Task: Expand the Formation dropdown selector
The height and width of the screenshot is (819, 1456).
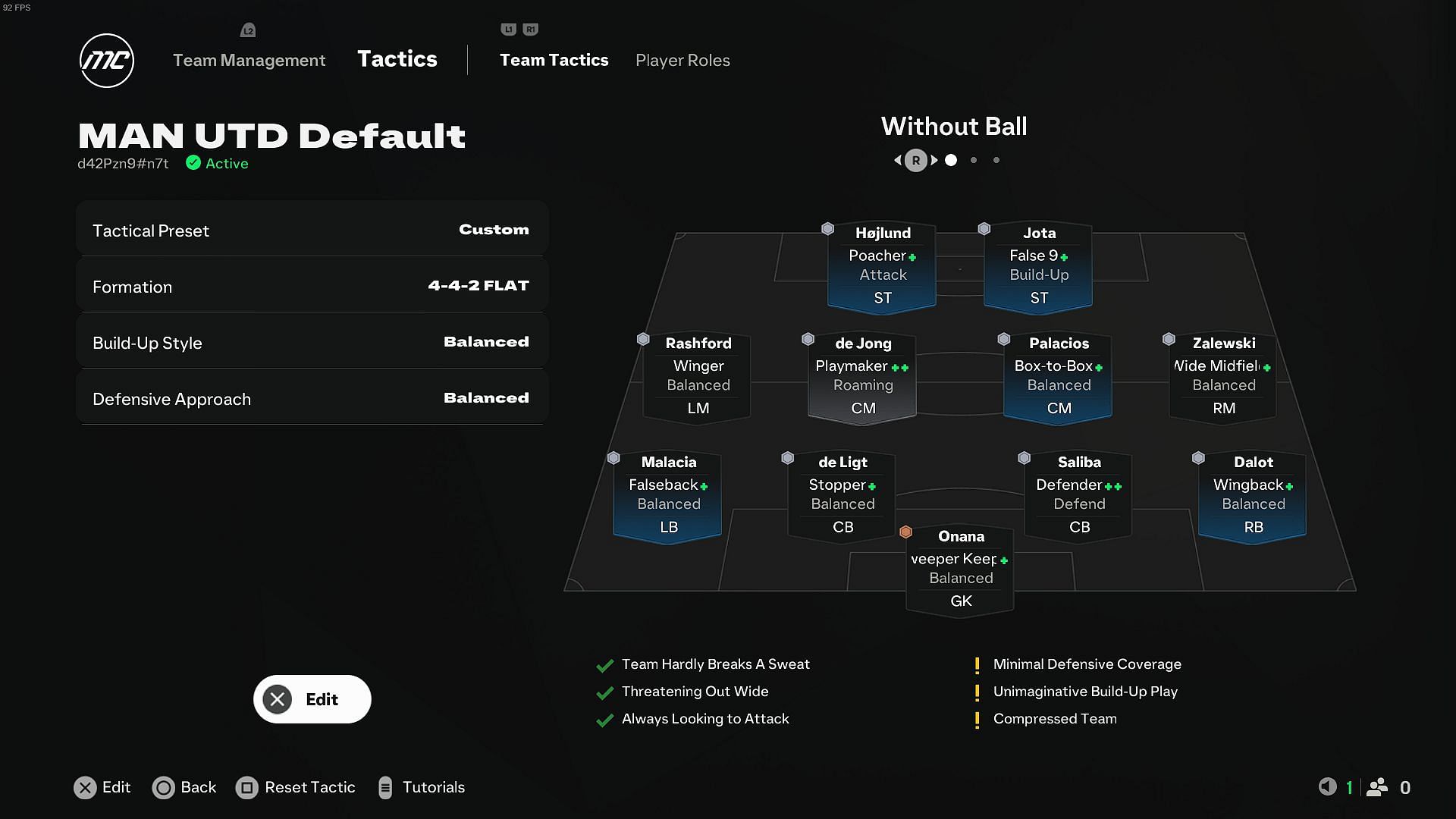Action: [x=311, y=286]
